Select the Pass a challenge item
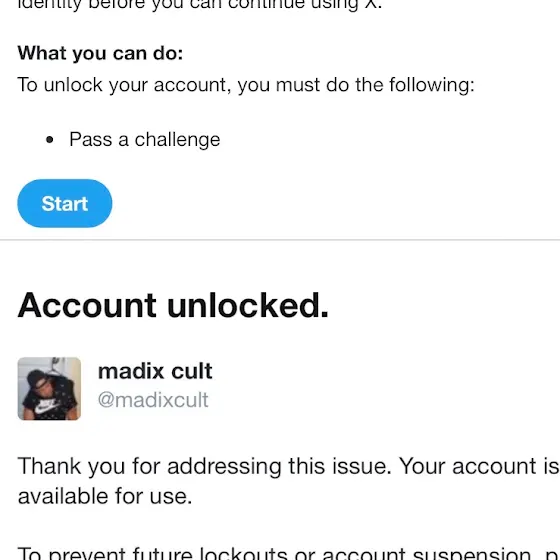560x560 pixels. [x=145, y=139]
